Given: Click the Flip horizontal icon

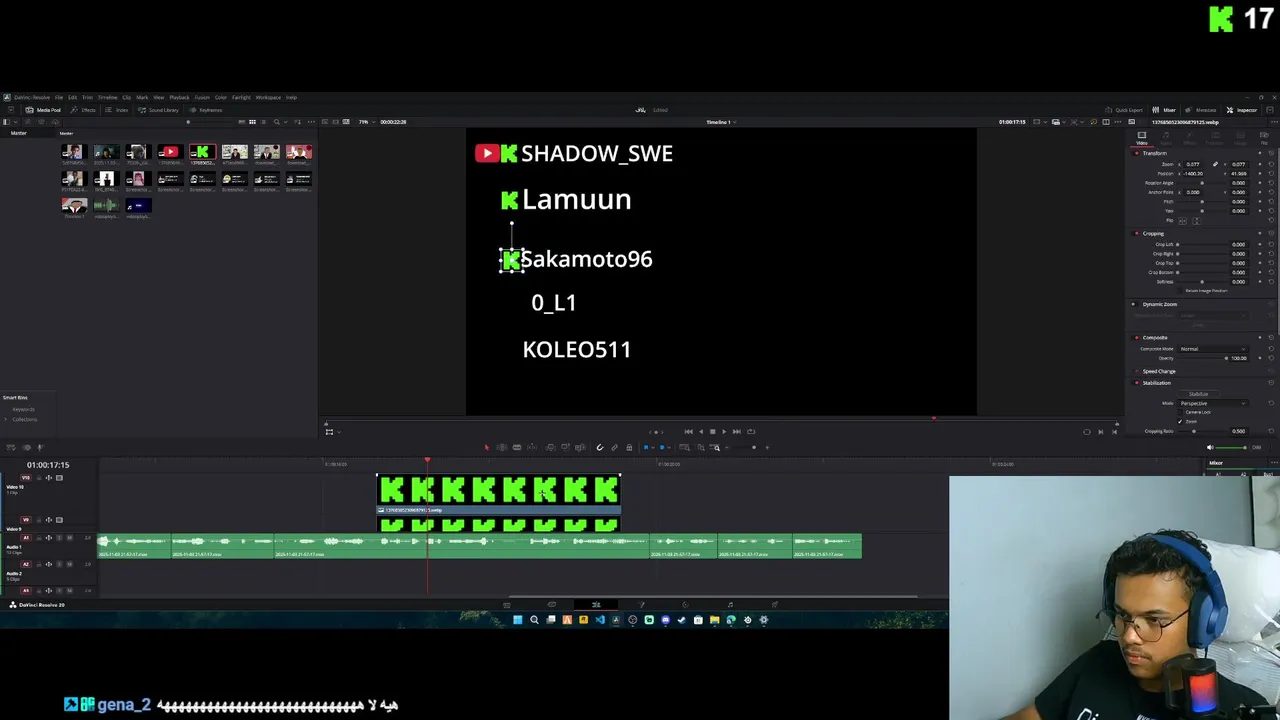Looking at the screenshot, I should coord(1182,221).
